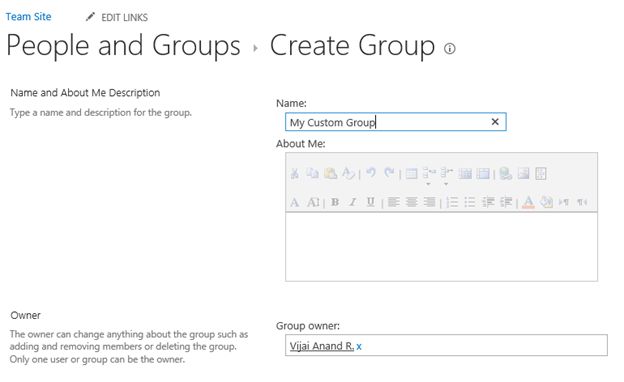Click the Insert Hyperlink globe icon
This screenshot has width=624, height=382.
[x=506, y=173]
